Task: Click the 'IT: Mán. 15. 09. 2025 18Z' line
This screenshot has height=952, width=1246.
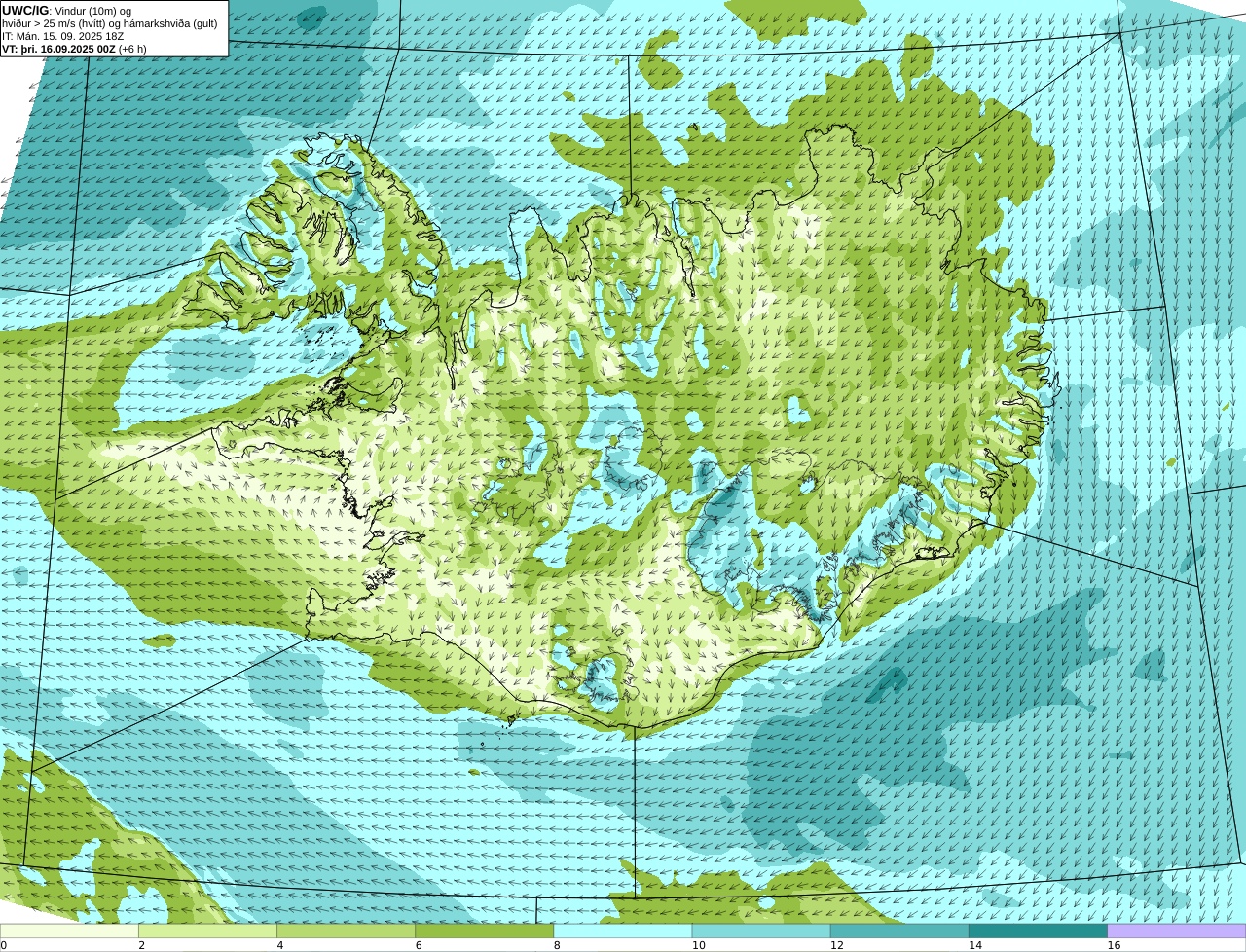Action: pos(62,36)
